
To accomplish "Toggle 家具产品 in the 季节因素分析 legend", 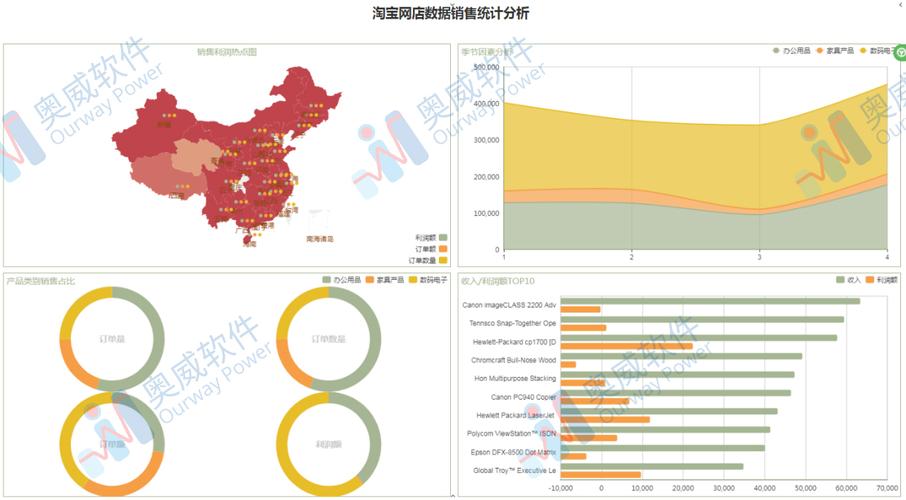I will click(x=835, y=51).
